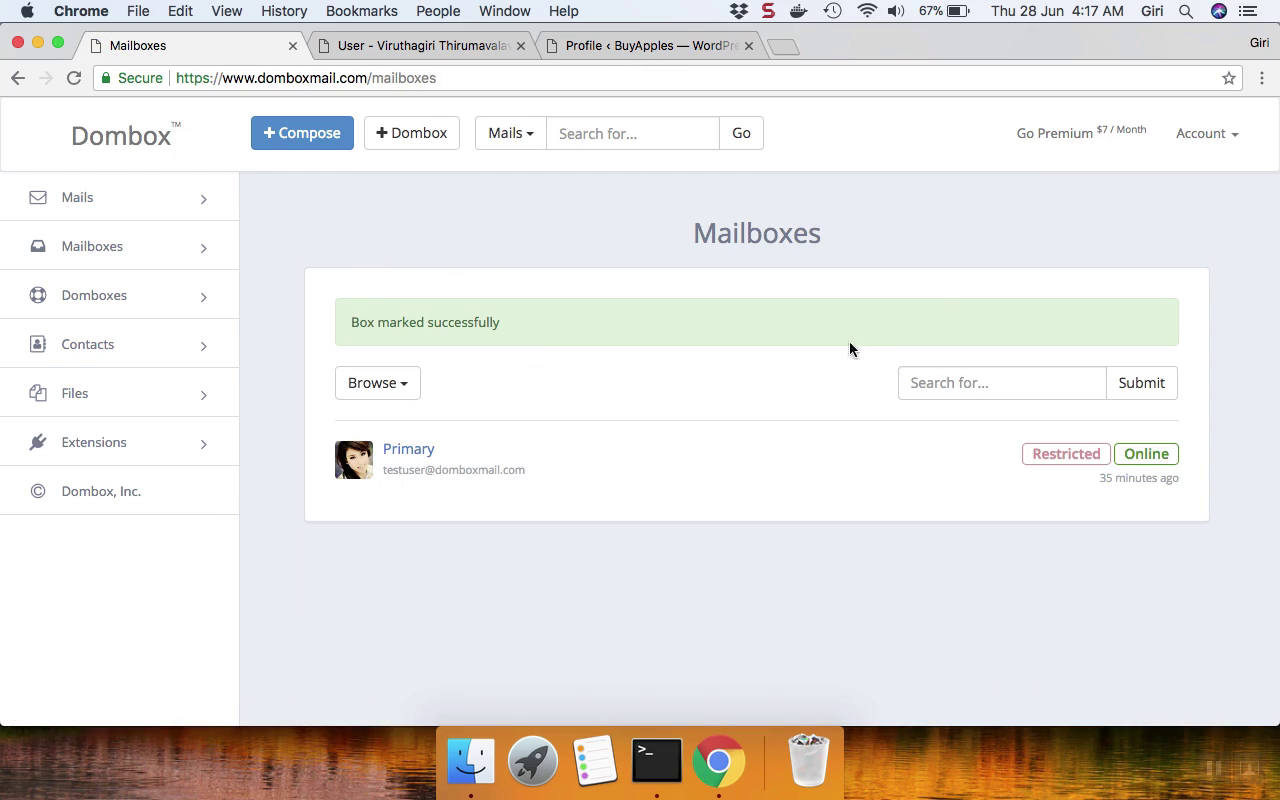Image resolution: width=1280 pixels, height=800 pixels.
Task: Open the Trash in the dock
Action: (808, 761)
